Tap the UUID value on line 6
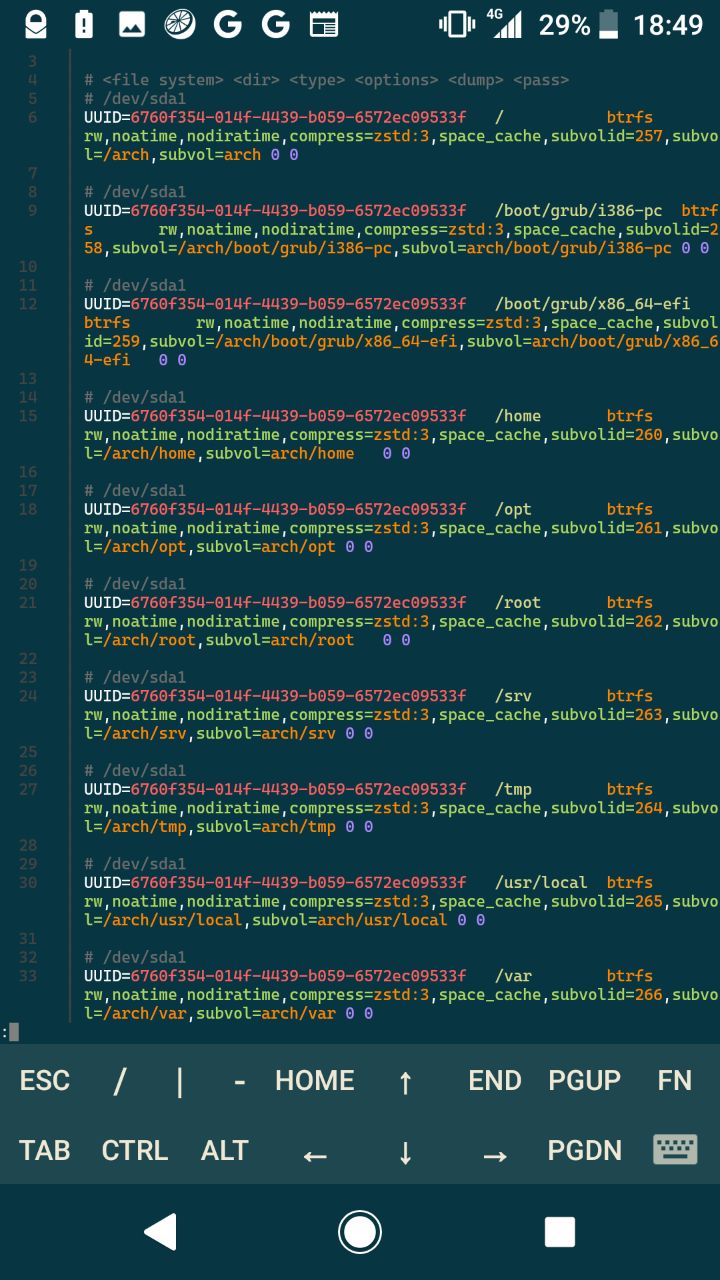The width and height of the screenshot is (720, 1280). point(298,118)
